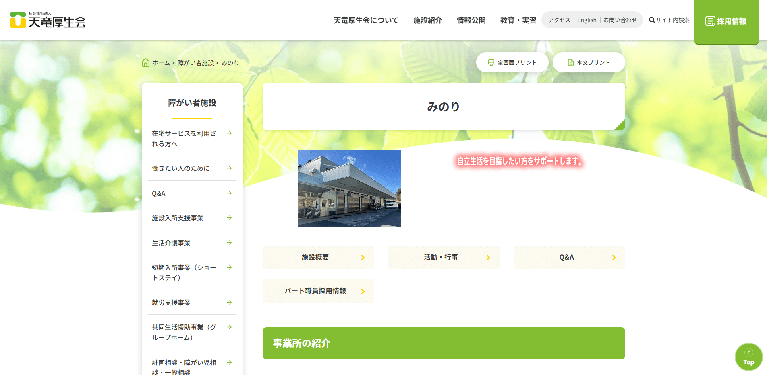Click the home icon in breadcrumb

coord(145,63)
